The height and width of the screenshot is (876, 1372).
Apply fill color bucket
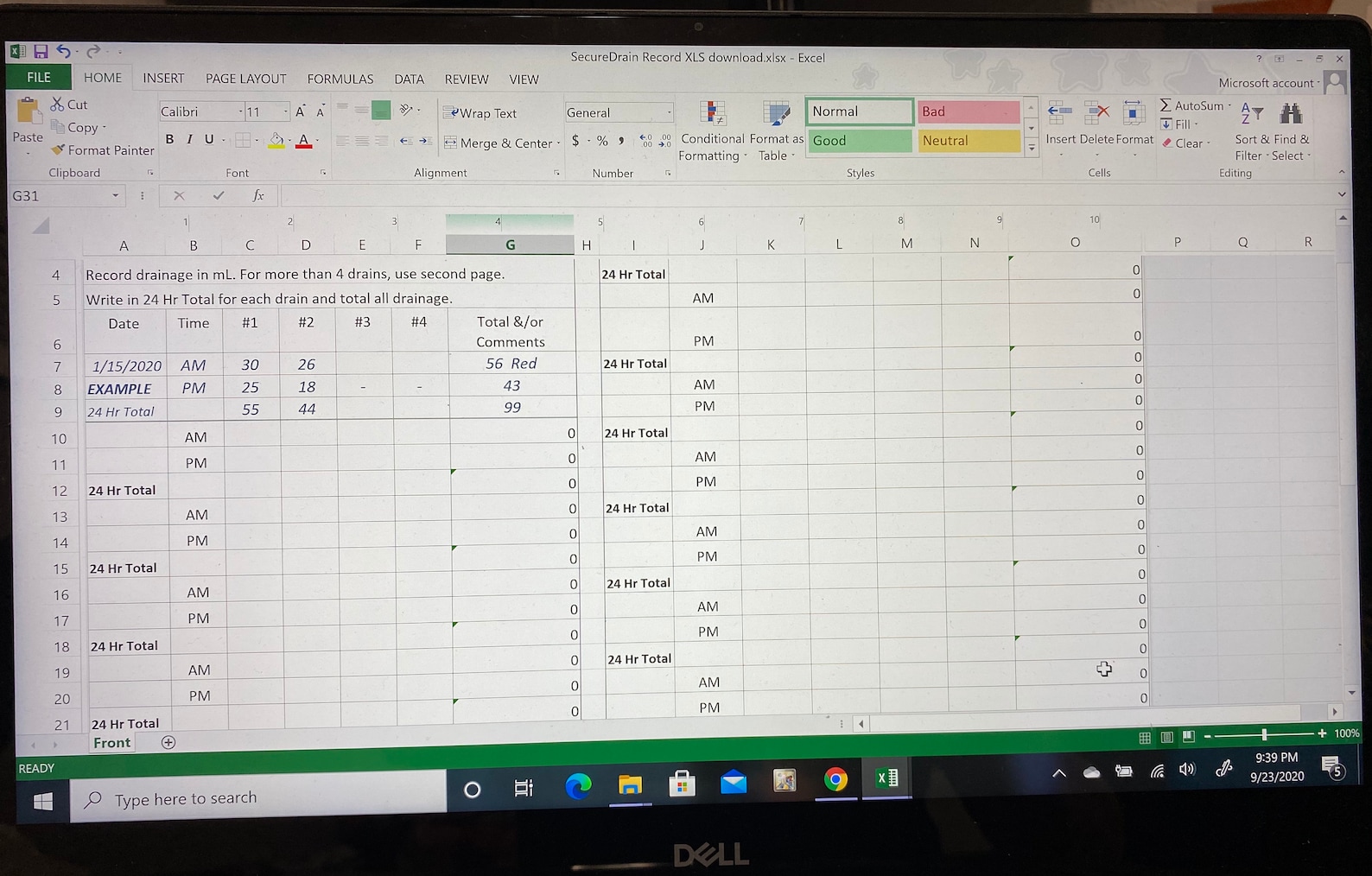pos(276,140)
